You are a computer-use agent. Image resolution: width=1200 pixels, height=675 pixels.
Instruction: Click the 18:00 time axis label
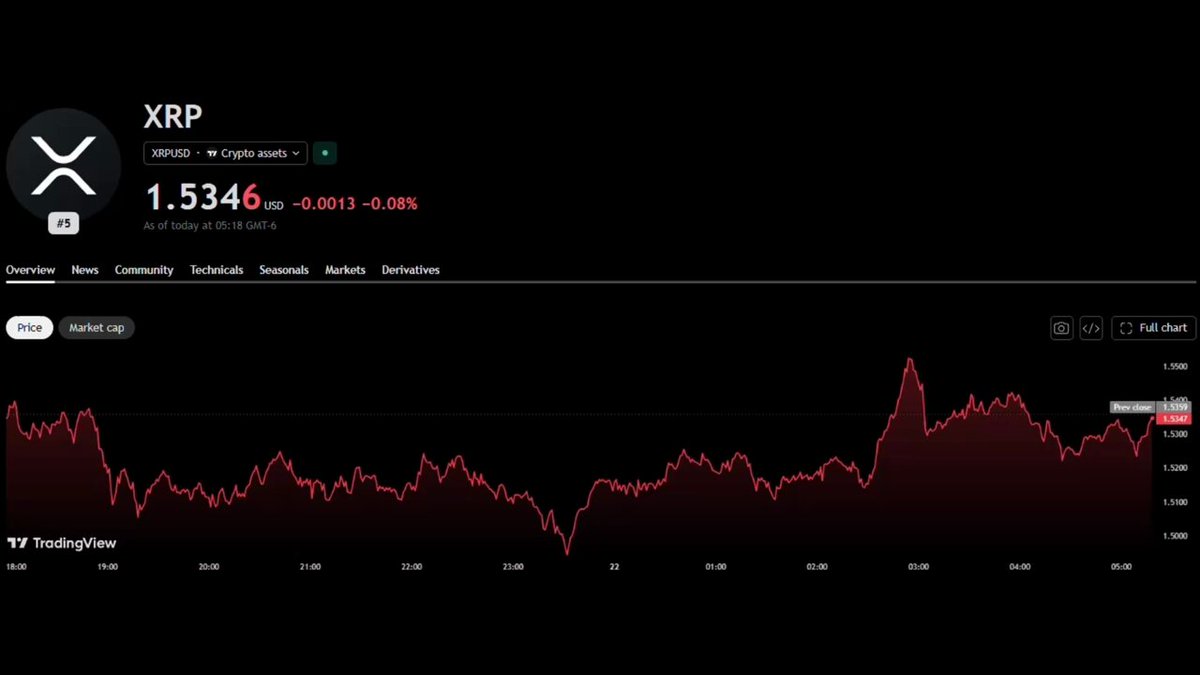[16, 567]
